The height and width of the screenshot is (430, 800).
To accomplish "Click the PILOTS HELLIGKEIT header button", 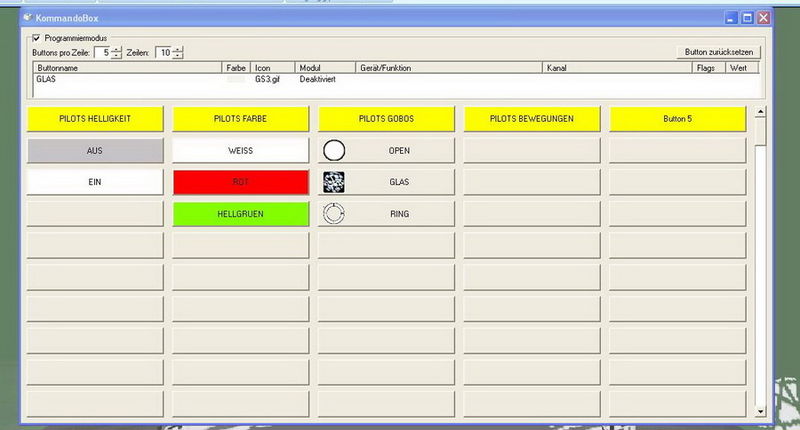I will pos(95,119).
